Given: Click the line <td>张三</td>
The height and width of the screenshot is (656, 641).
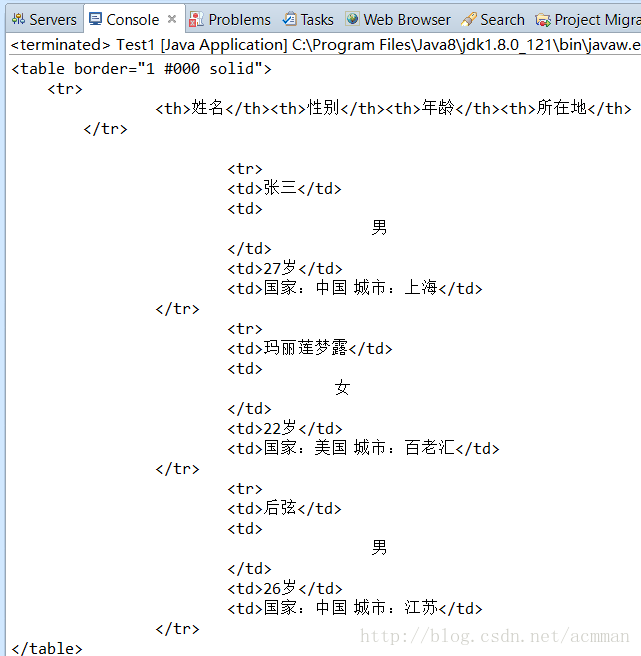Looking at the screenshot, I should (285, 188).
